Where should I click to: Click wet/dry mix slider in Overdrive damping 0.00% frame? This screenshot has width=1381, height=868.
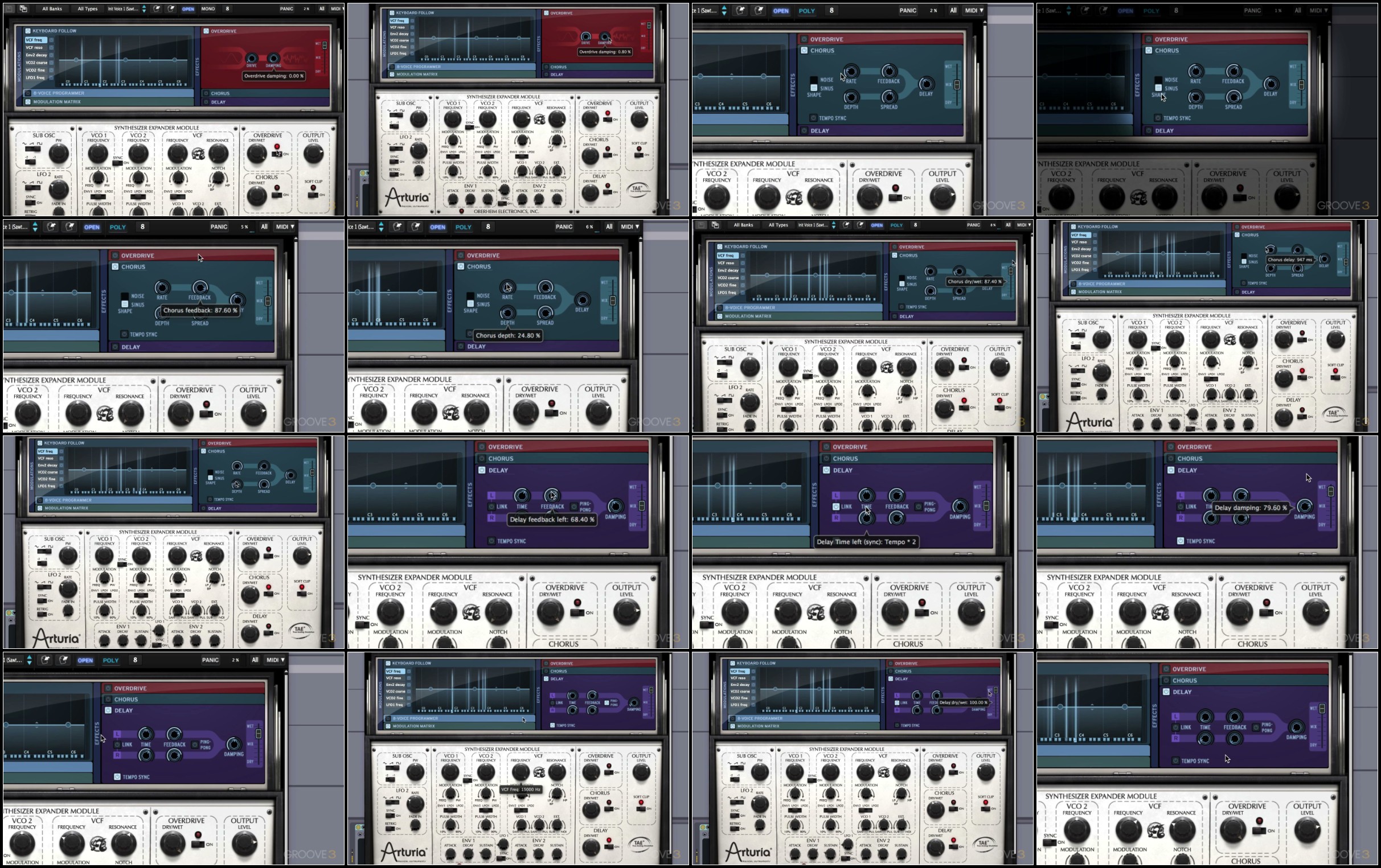(x=325, y=46)
